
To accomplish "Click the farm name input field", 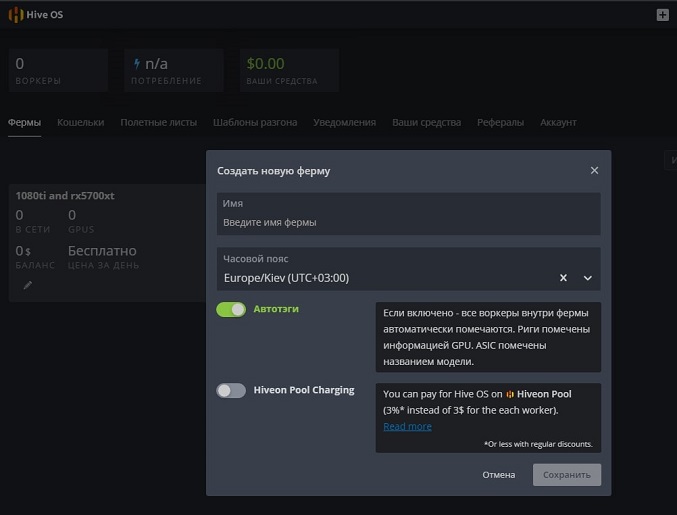I will coord(408,222).
